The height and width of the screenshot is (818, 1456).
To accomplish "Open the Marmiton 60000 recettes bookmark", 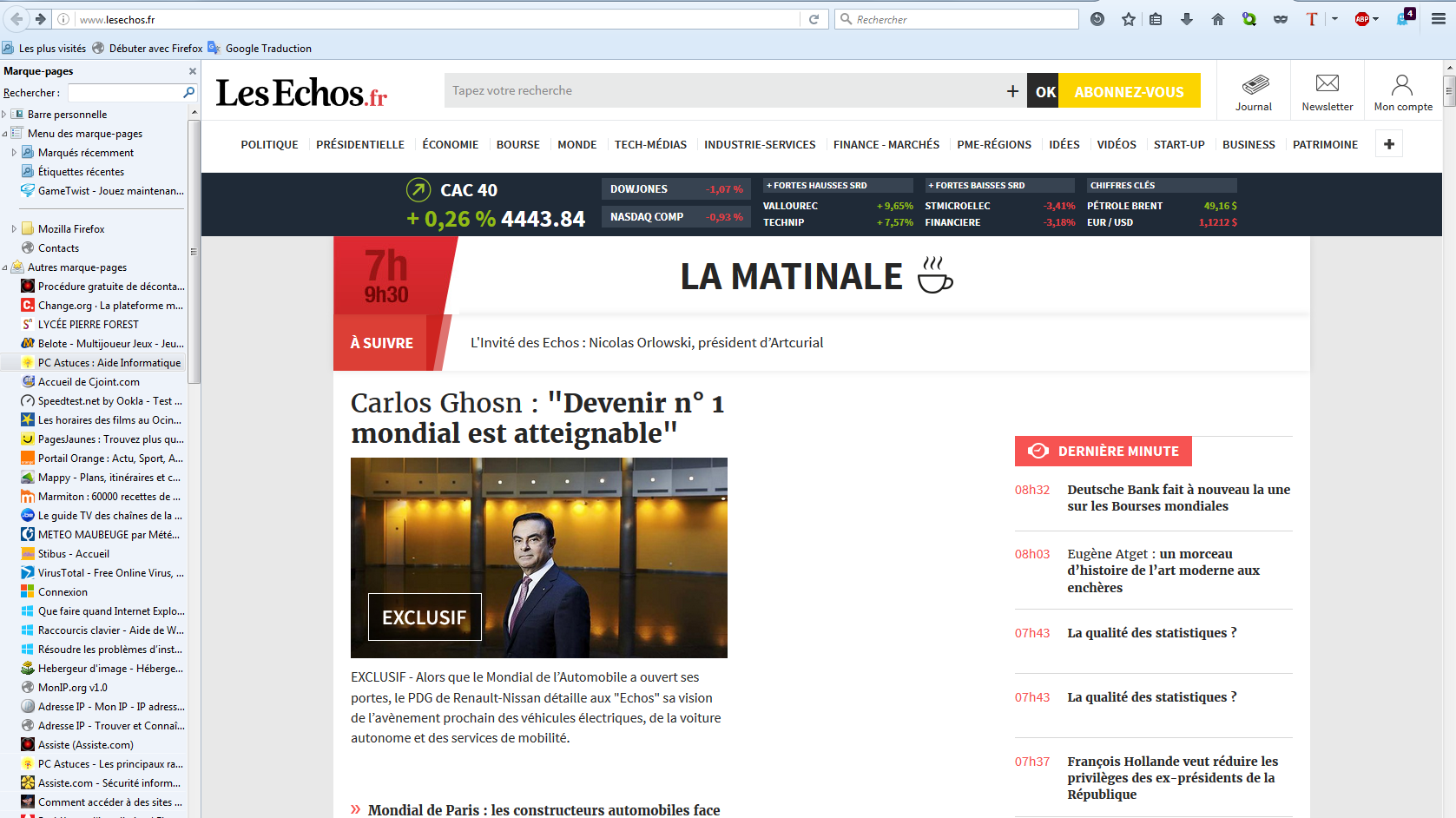I will tap(102, 497).
